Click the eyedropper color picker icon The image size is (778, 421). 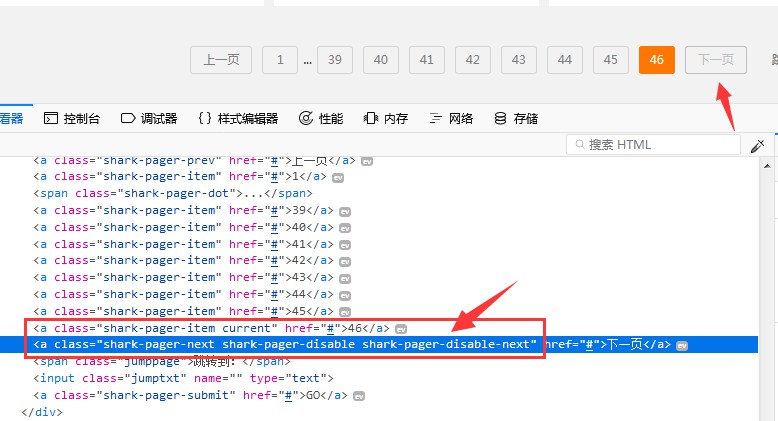pyautogui.click(x=758, y=145)
